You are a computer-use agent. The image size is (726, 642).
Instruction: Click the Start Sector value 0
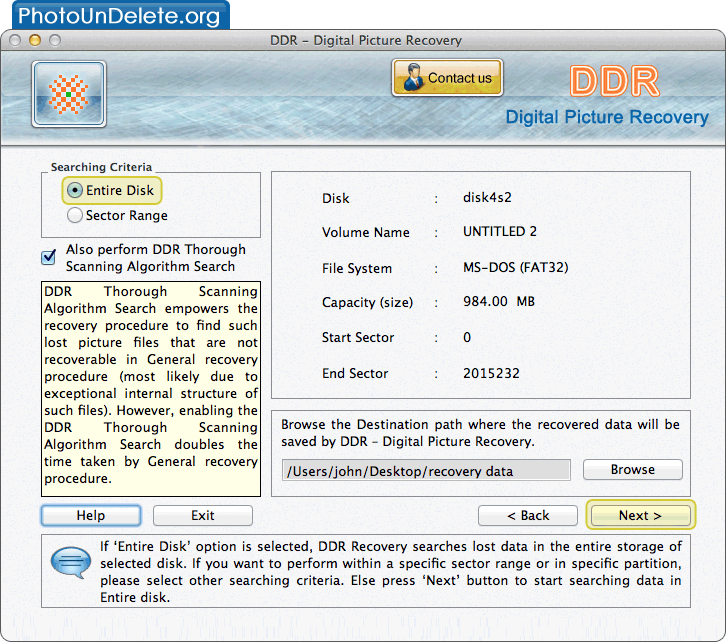pyautogui.click(x=467, y=337)
